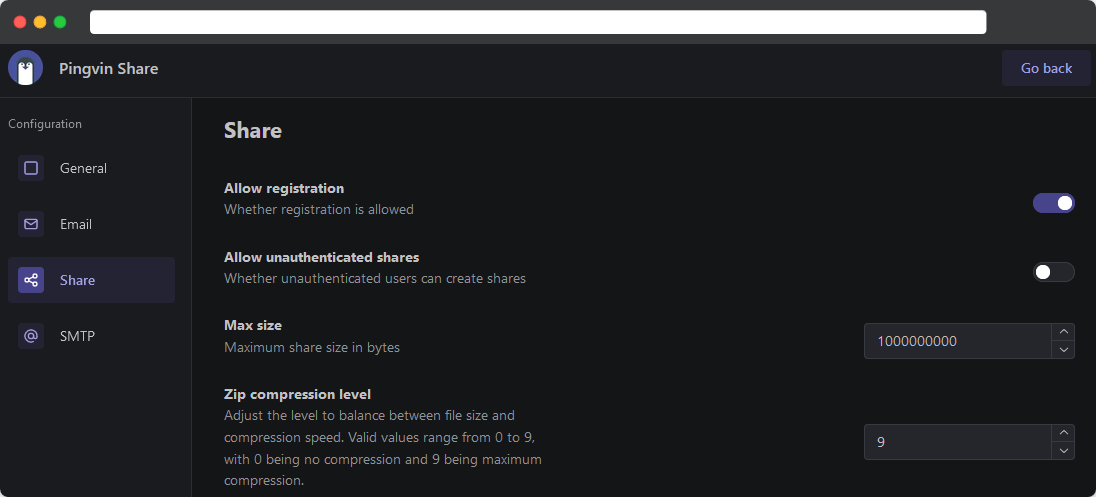This screenshot has width=1096, height=497.
Task: Click the yellow minimize window button
Action: tap(40, 22)
